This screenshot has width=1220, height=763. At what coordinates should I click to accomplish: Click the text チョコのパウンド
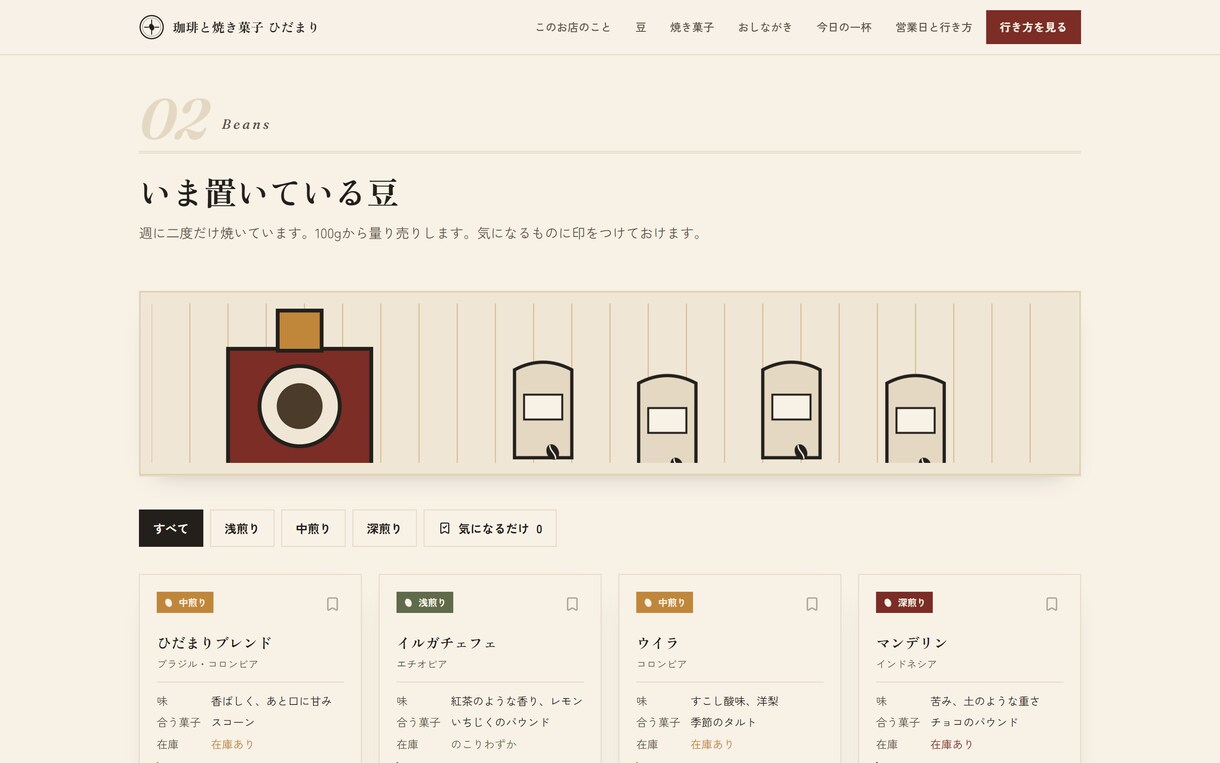[x=975, y=722]
